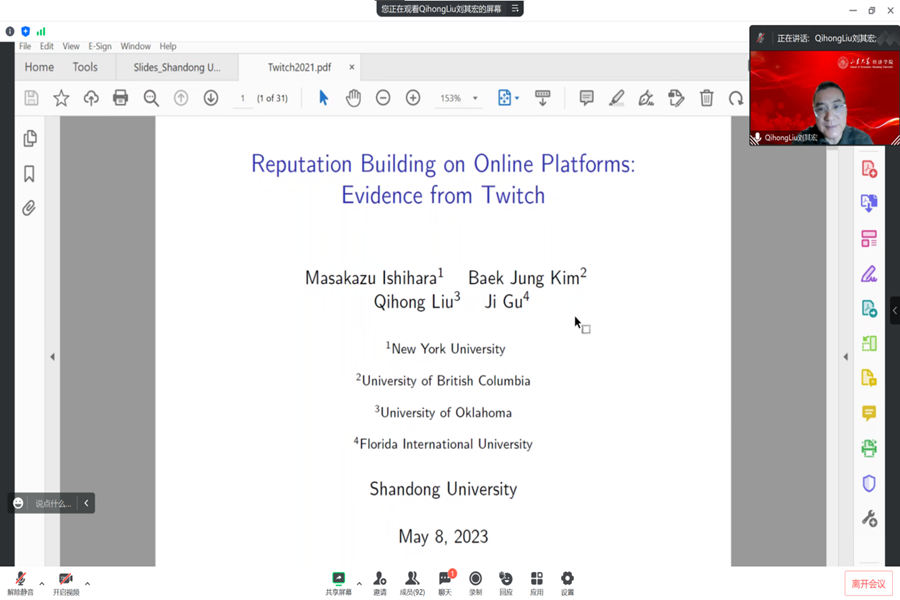This screenshot has width=900, height=600.
Task: Bookmark the file with the star icon
Action: tap(61, 98)
